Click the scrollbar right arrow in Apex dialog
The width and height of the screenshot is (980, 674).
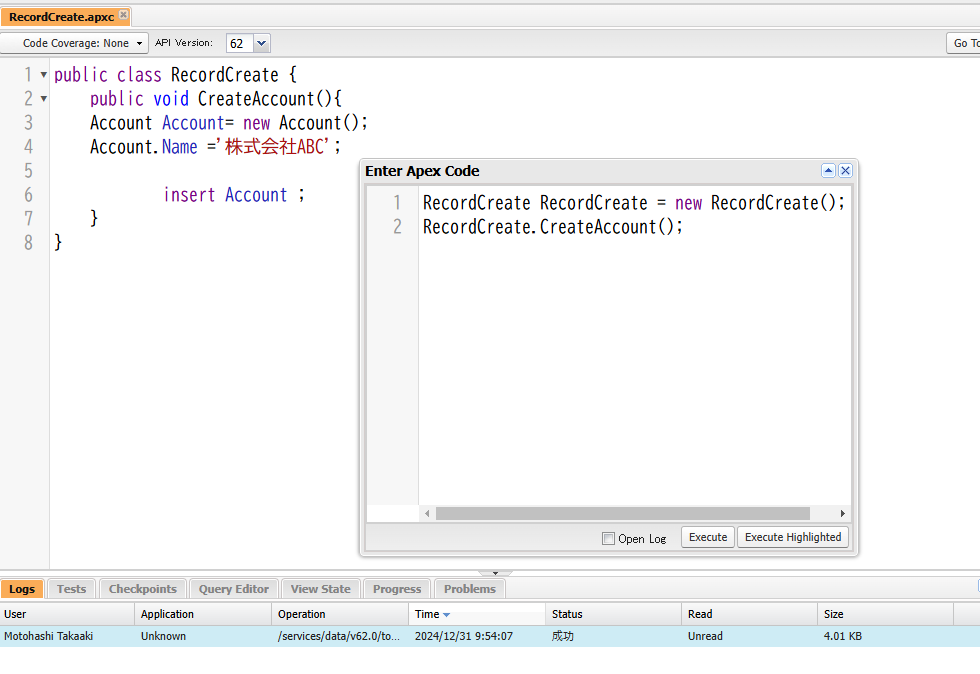(842, 513)
